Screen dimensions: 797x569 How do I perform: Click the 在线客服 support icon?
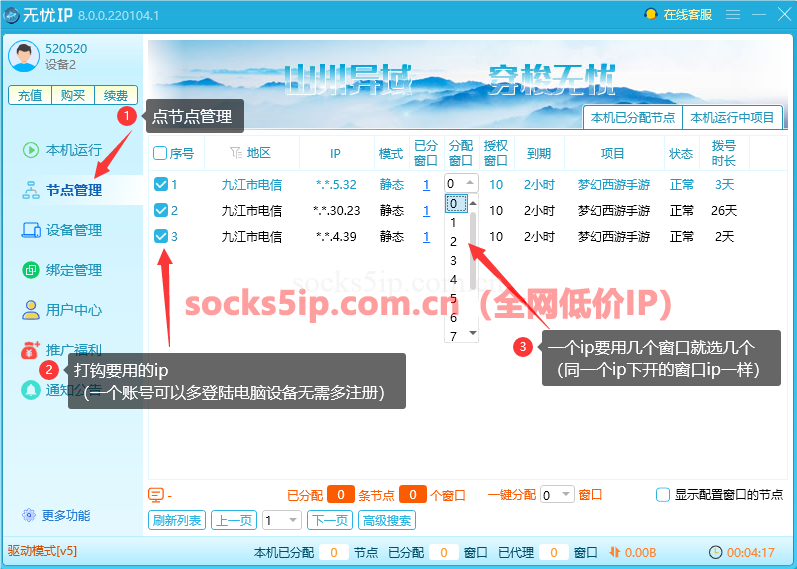coord(652,14)
